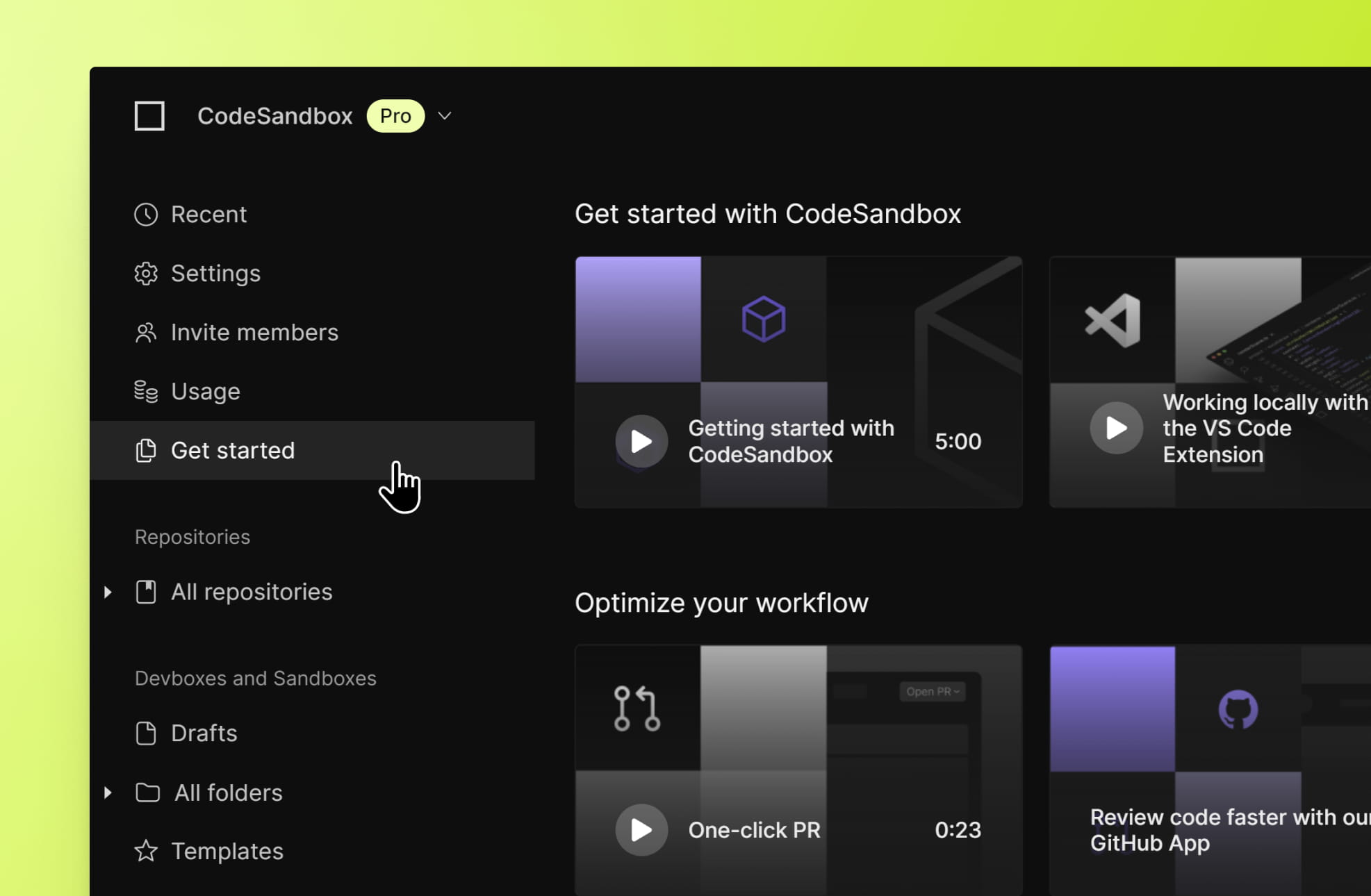Image resolution: width=1371 pixels, height=896 pixels.
Task: Click the CodeSandbox 3D cube icon
Action: coord(764,318)
